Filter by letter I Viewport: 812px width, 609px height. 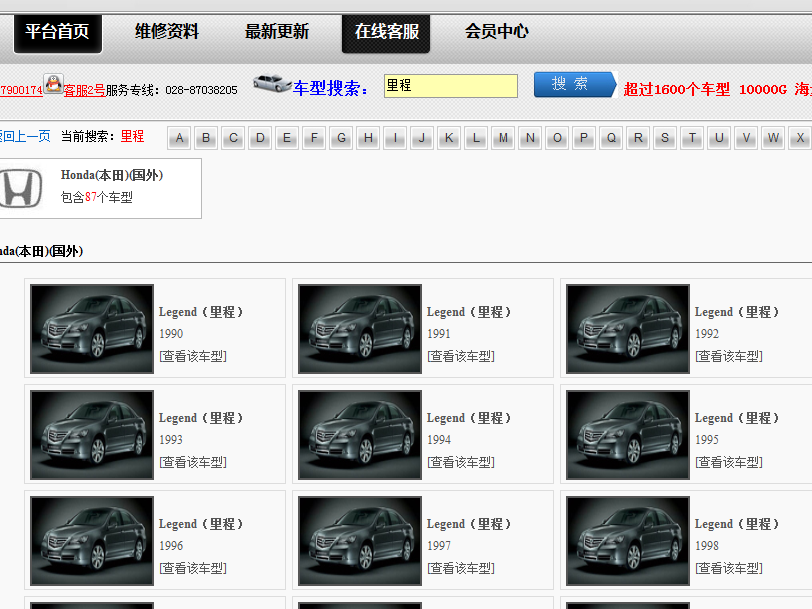click(x=395, y=138)
